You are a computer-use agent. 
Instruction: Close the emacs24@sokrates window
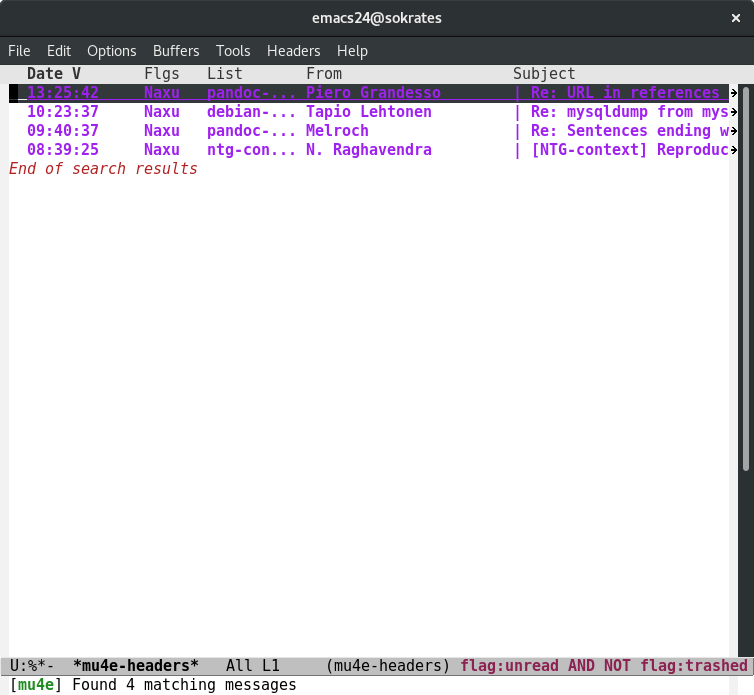coord(736,18)
